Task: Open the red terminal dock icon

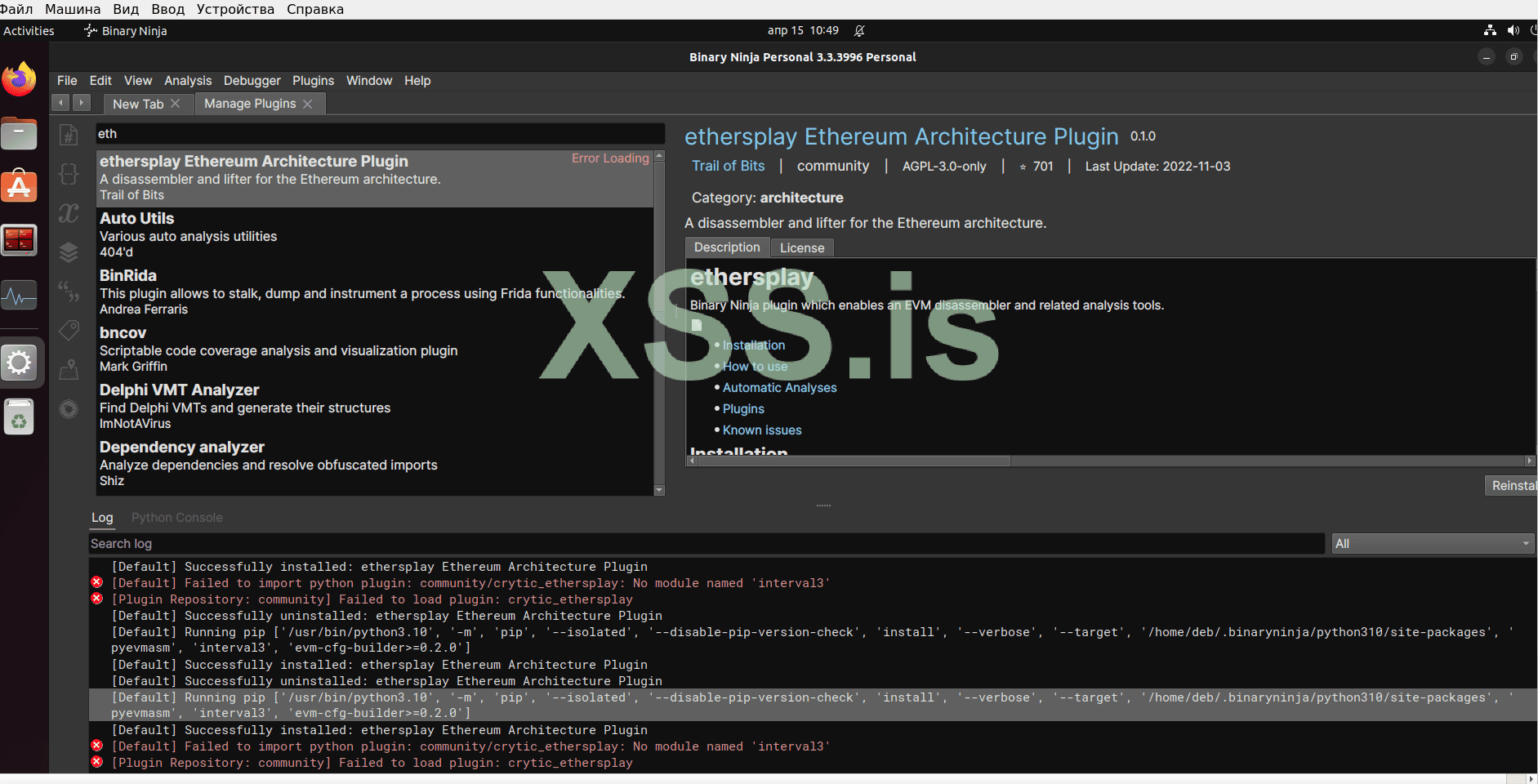Action: pos(19,240)
